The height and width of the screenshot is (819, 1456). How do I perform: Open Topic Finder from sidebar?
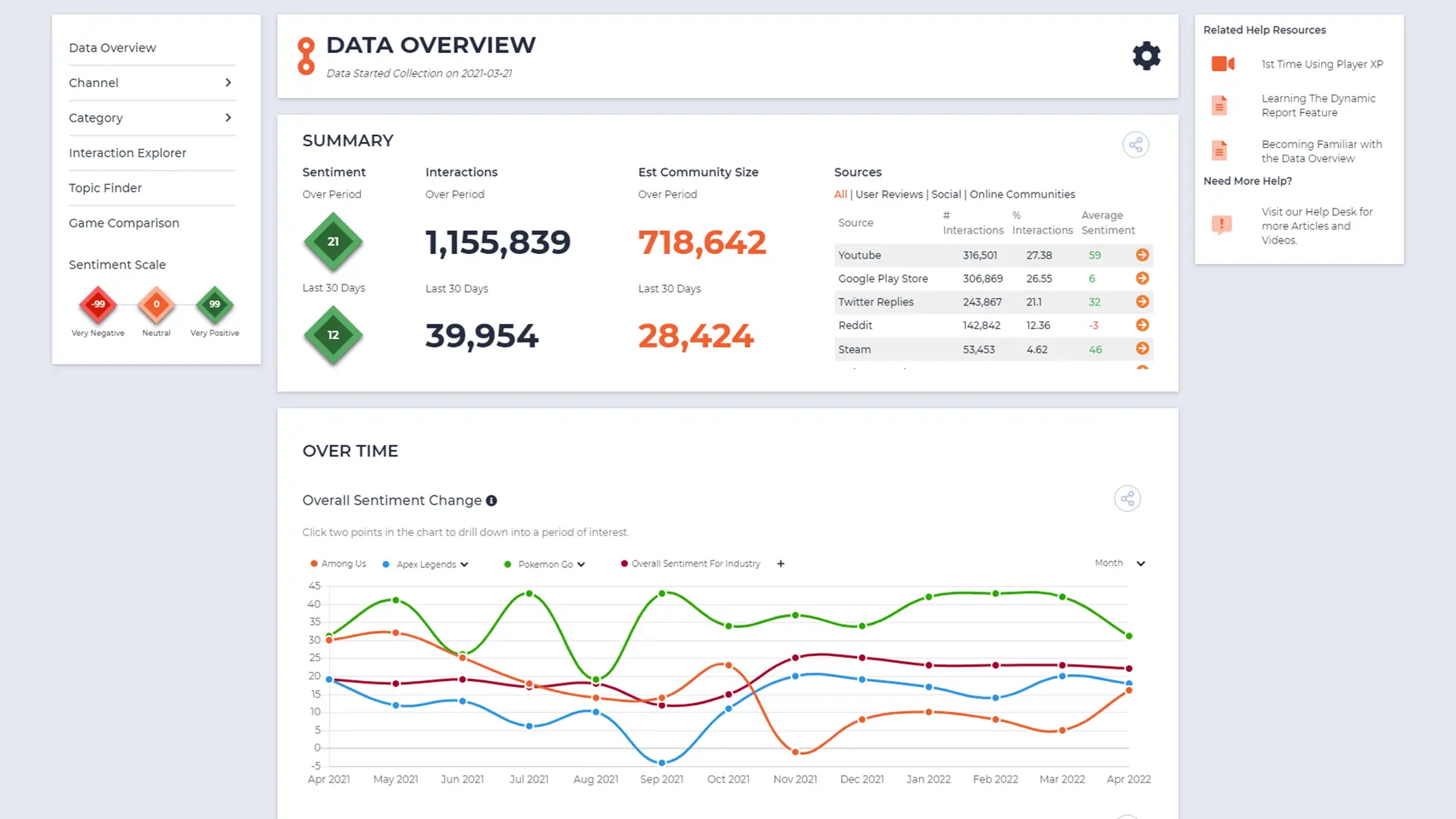point(105,188)
